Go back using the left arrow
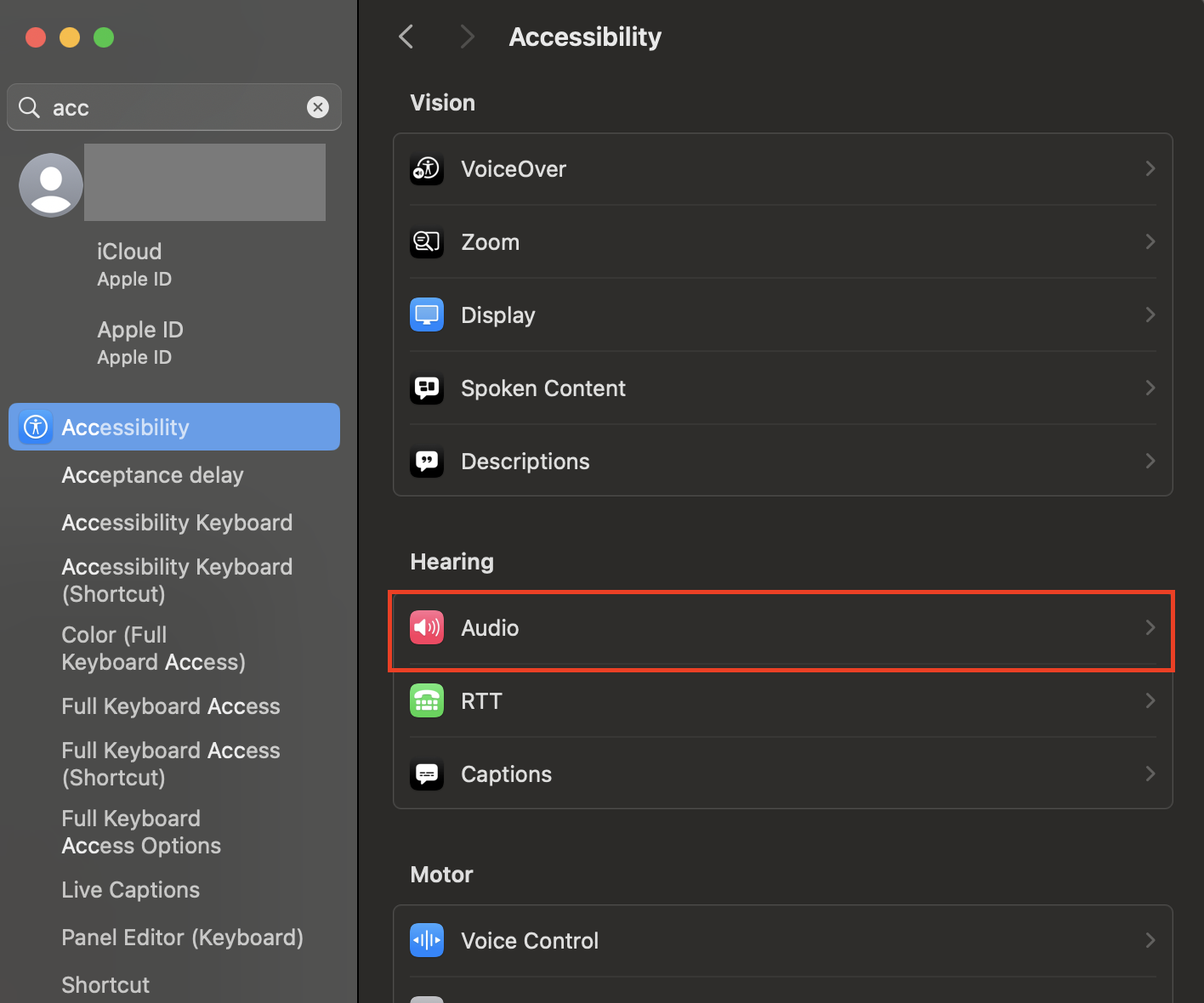 (406, 37)
